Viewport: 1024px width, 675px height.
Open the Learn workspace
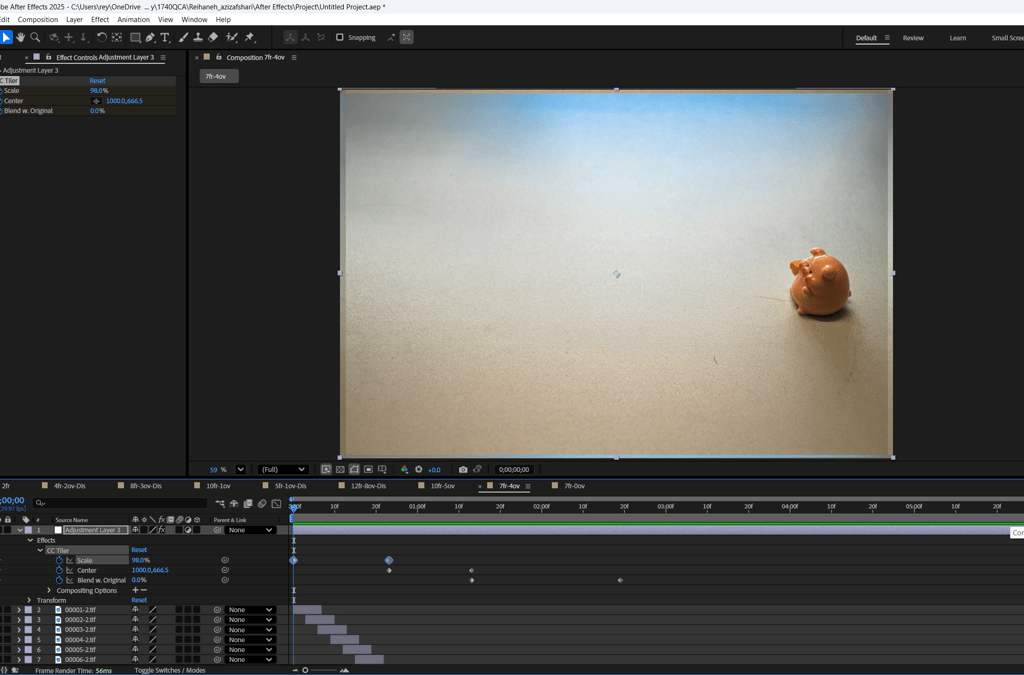click(957, 38)
